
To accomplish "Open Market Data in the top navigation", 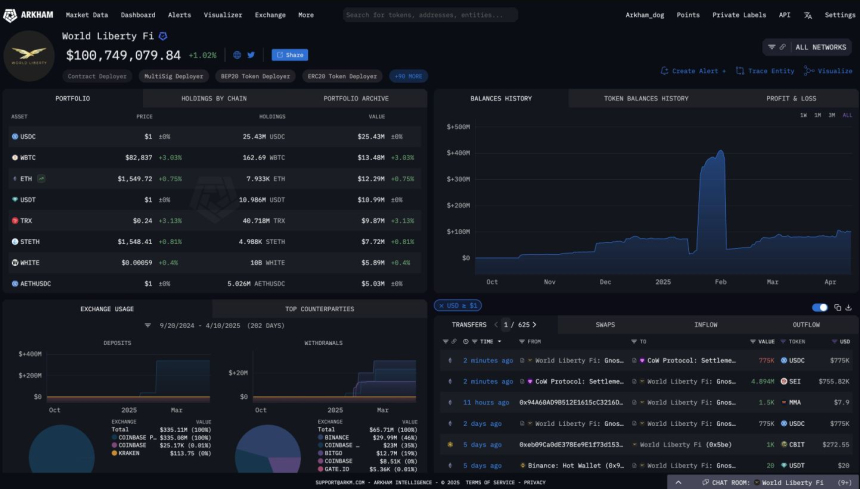I will point(87,15).
